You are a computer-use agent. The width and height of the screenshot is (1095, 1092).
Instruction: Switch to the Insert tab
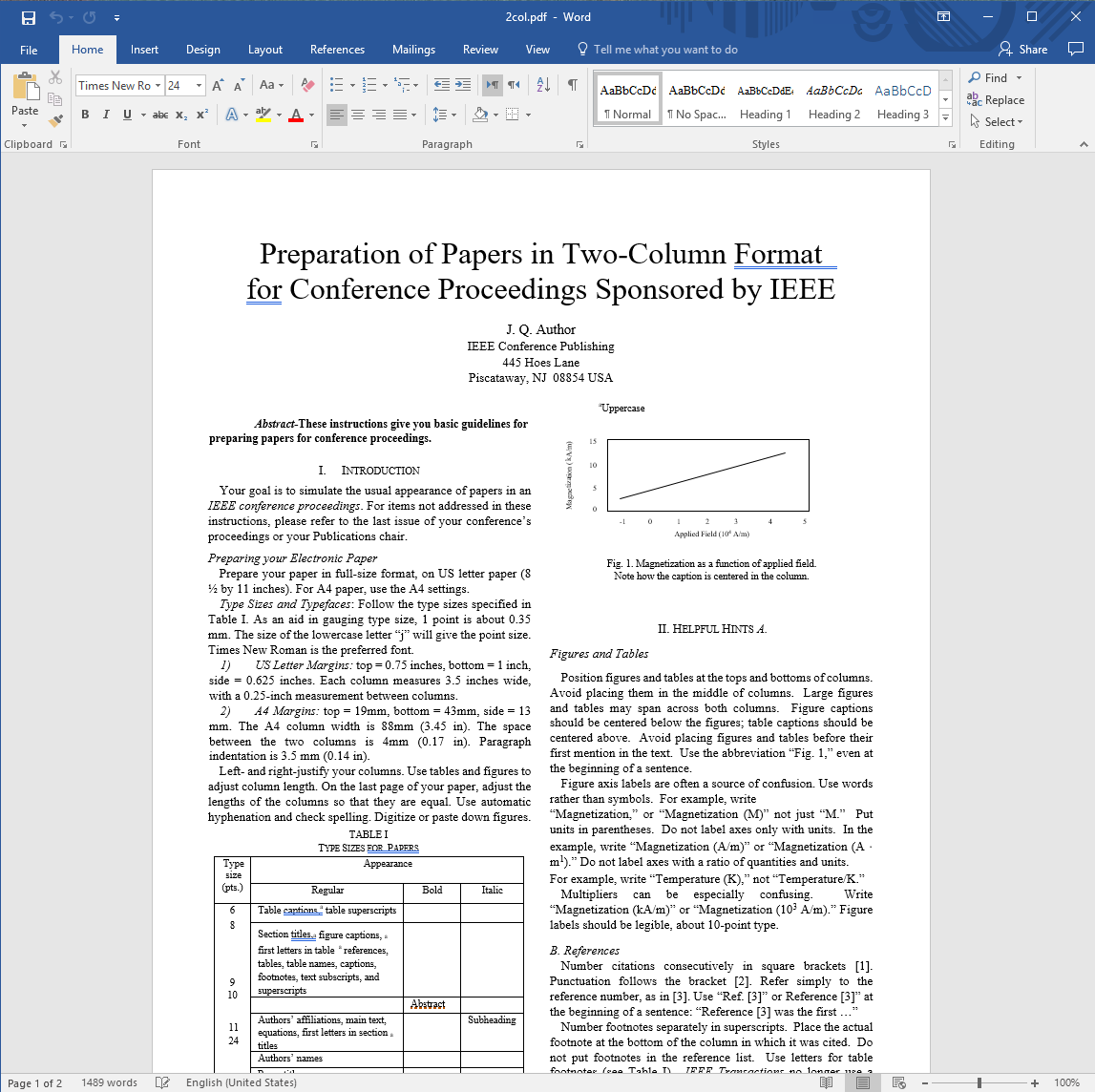144,50
